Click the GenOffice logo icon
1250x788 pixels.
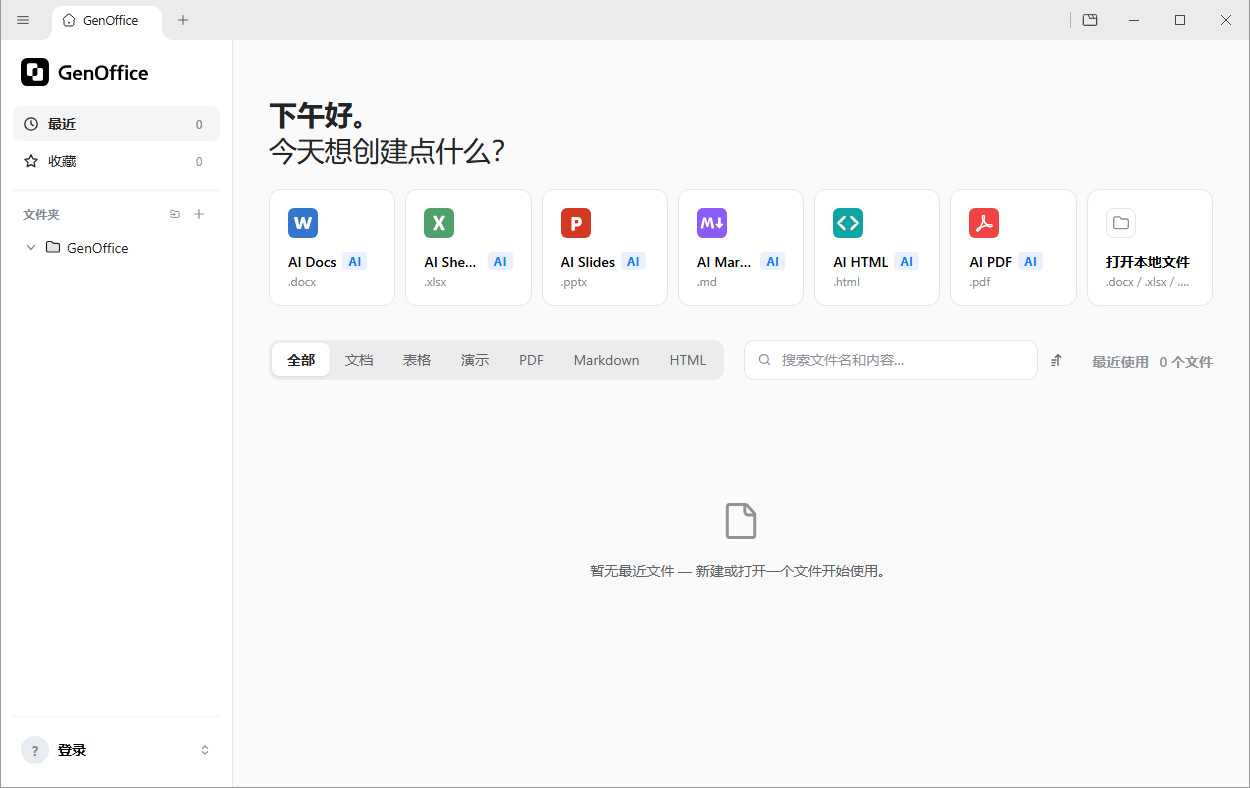(35, 72)
